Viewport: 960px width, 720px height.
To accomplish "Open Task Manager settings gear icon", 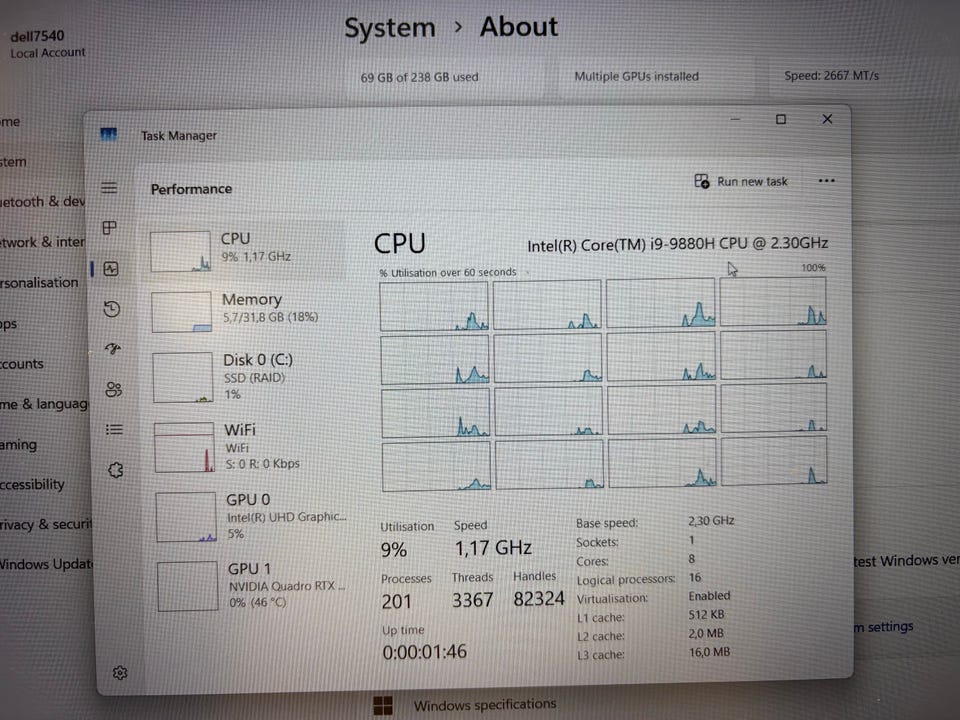I will pyautogui.click(x=120, y=672).
